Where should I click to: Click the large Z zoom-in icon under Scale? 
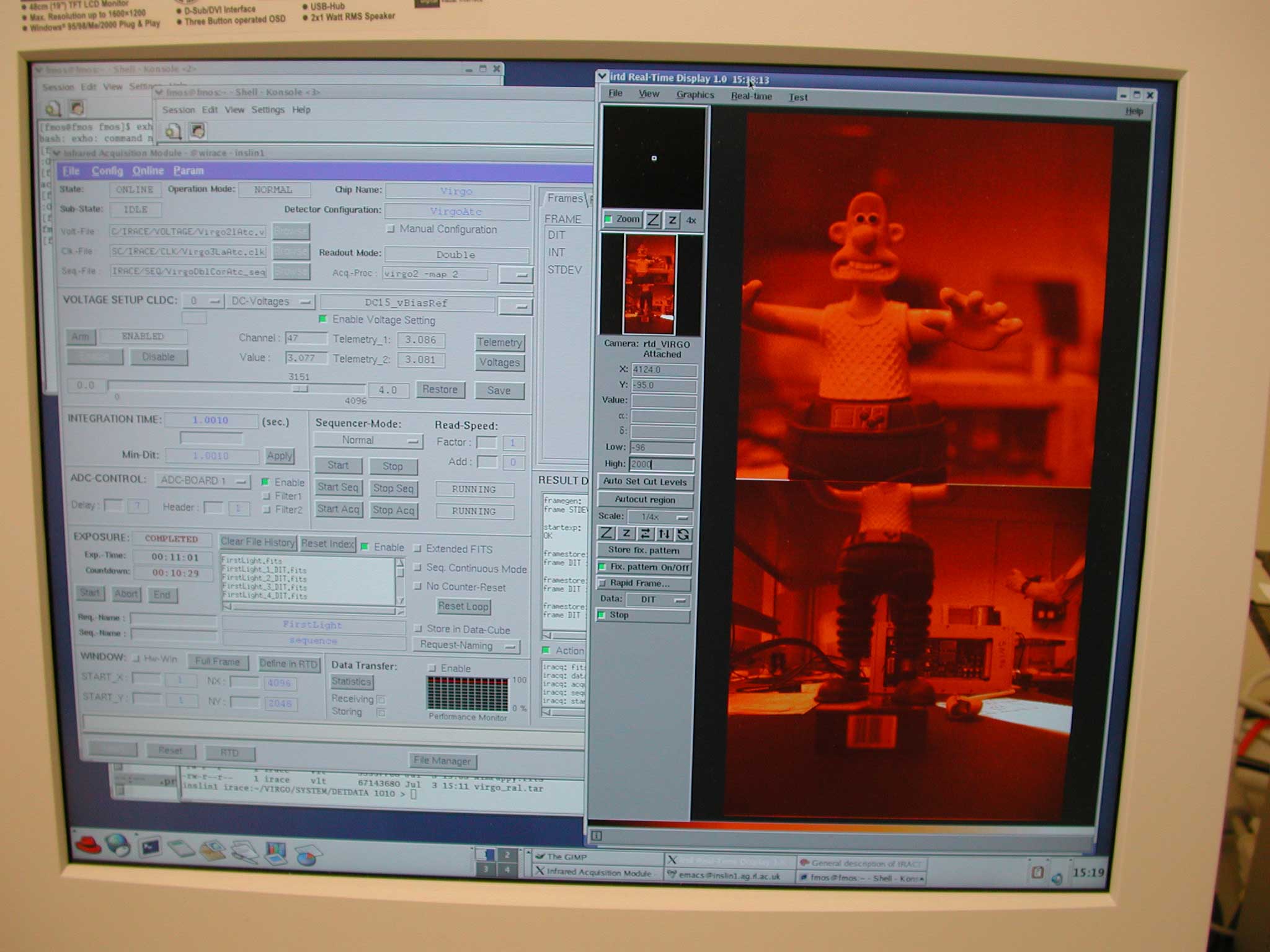point(607,533)
